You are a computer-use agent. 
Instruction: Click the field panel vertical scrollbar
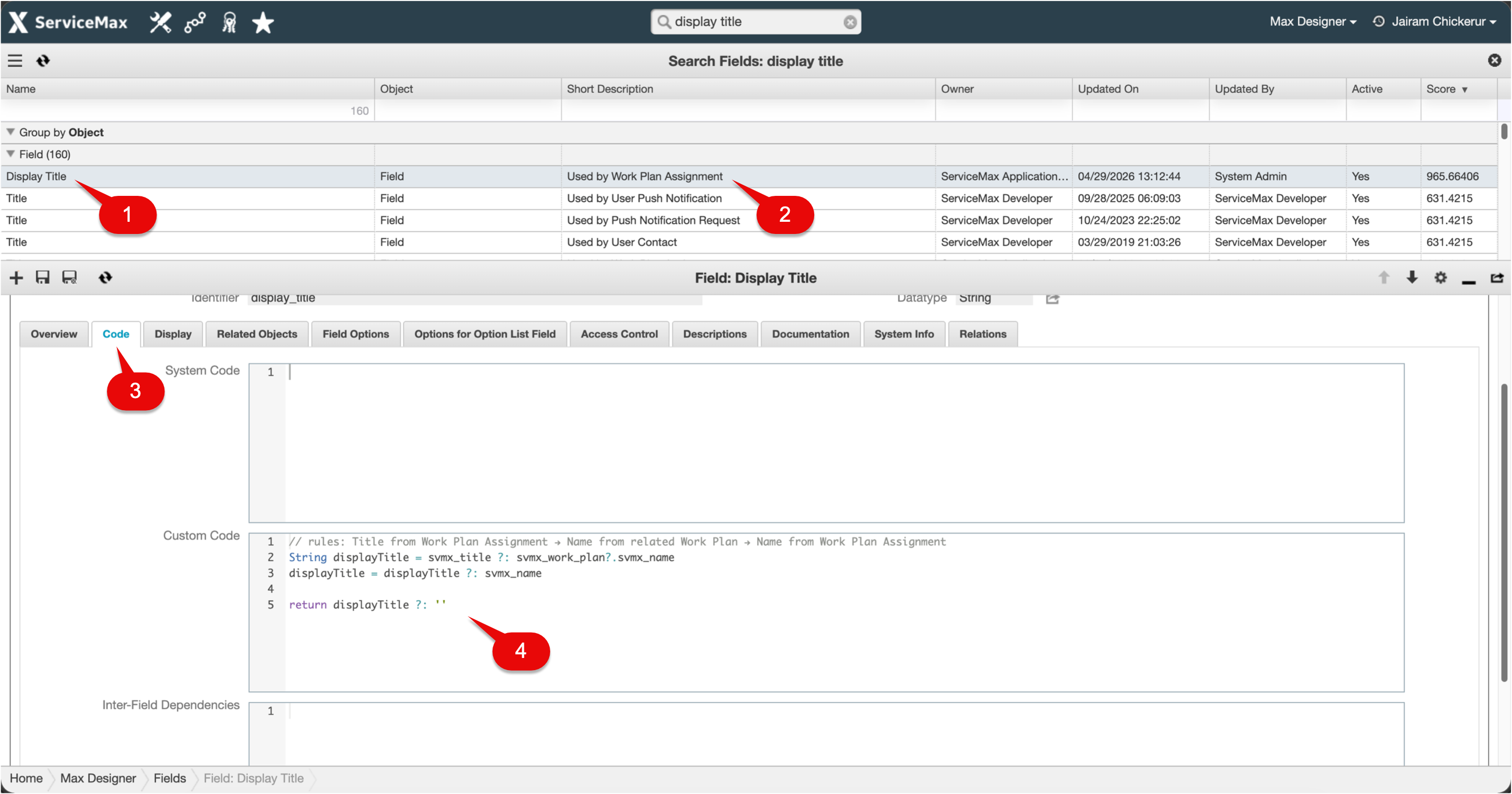point(1504,531)
